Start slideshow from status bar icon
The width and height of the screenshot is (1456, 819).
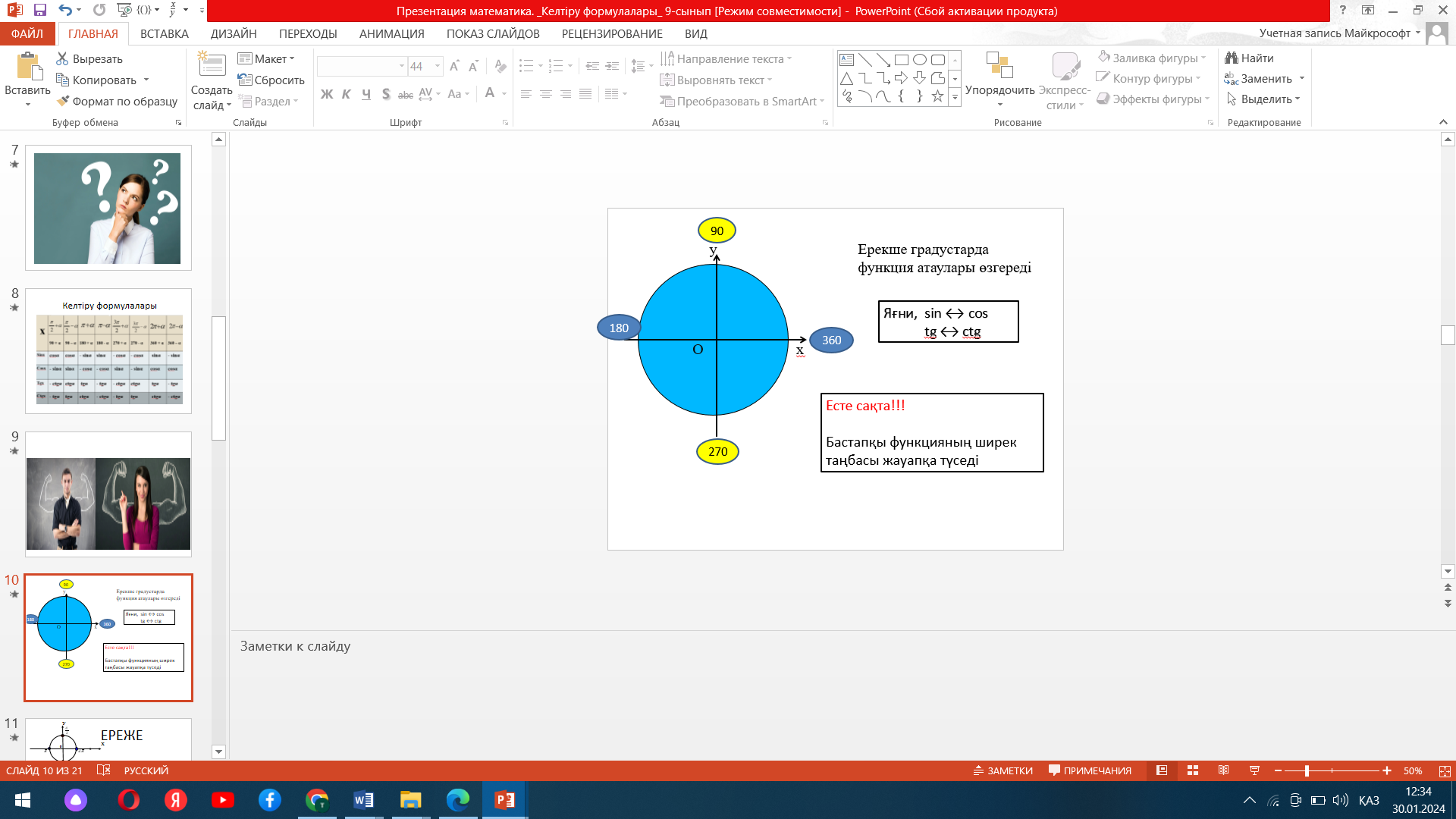(x=1254, y=770)
